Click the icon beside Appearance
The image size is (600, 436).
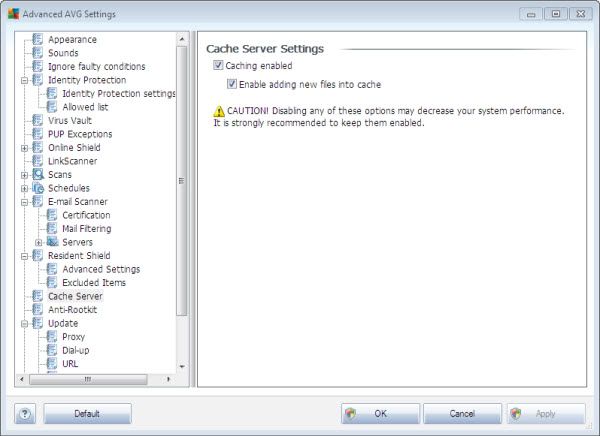point(38,39)
